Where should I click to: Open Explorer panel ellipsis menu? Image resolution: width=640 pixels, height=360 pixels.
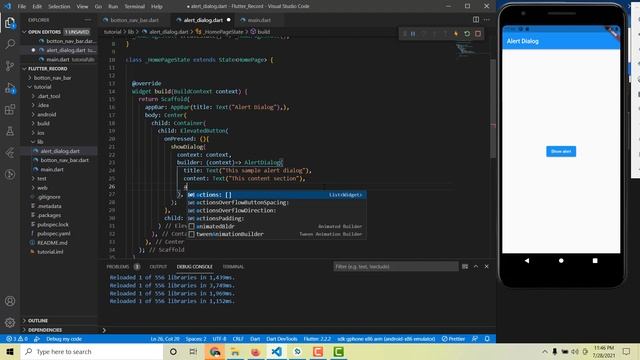88,20
